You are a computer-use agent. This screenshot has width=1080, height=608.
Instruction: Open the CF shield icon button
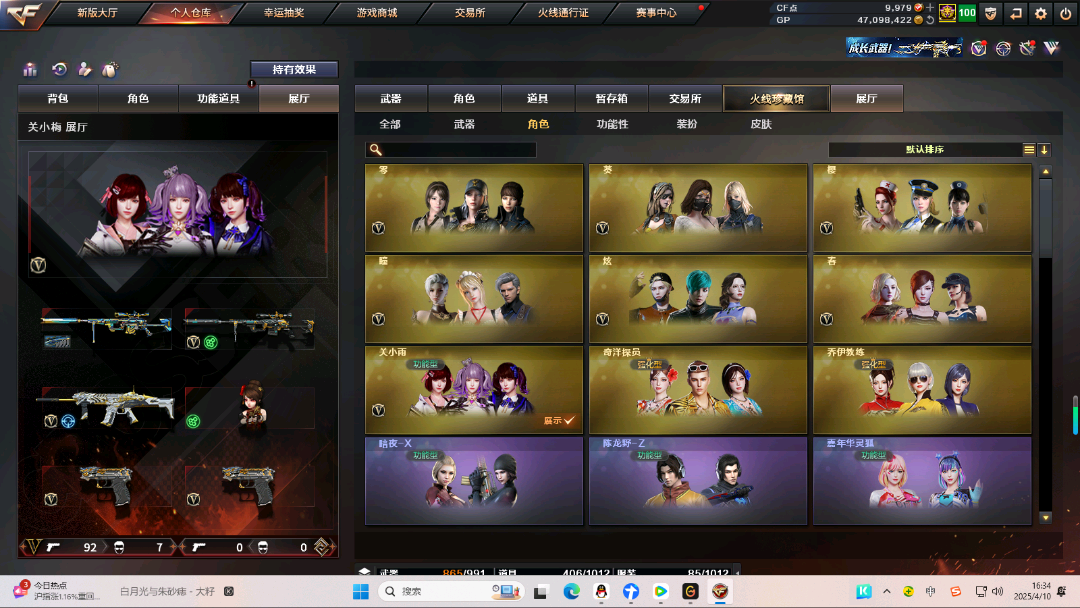pyautogui.click(x=990, y=13)
